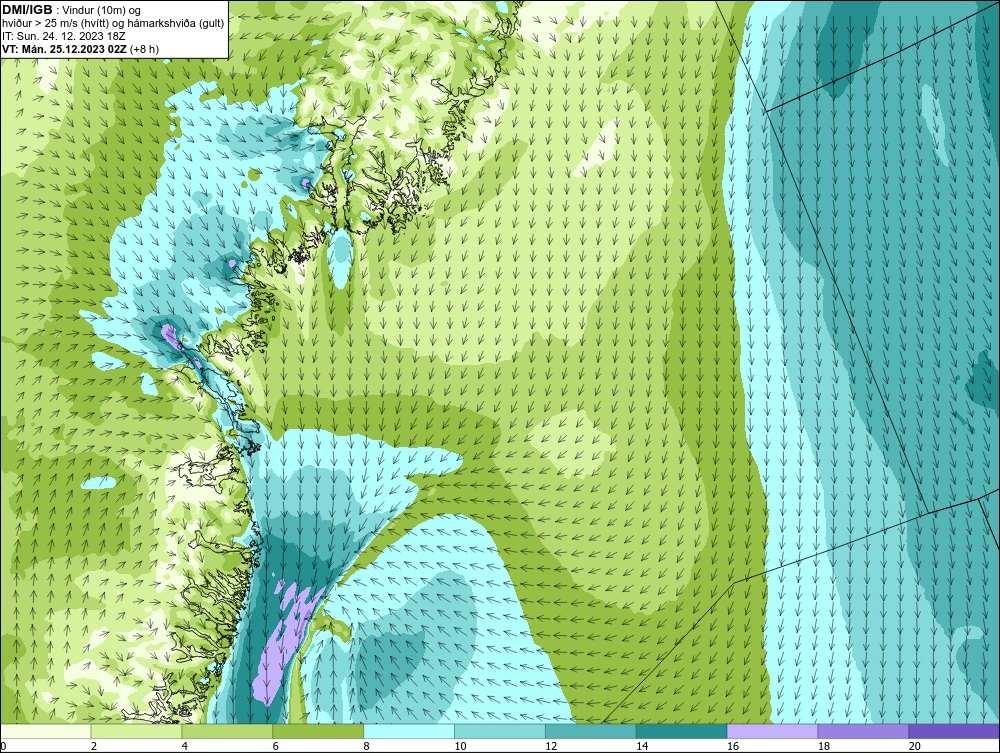Click the 12–14 m/s teal legend swatch
Image resolution: width=1000 pixels, height=753 pixels.
point(591,731)
